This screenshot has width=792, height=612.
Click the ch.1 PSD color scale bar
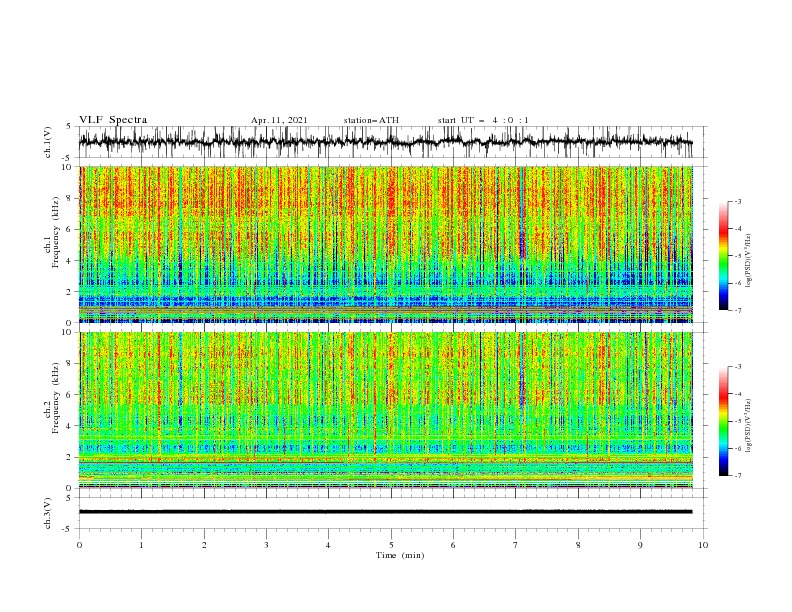pyautogui.click(x=723, y=256)
